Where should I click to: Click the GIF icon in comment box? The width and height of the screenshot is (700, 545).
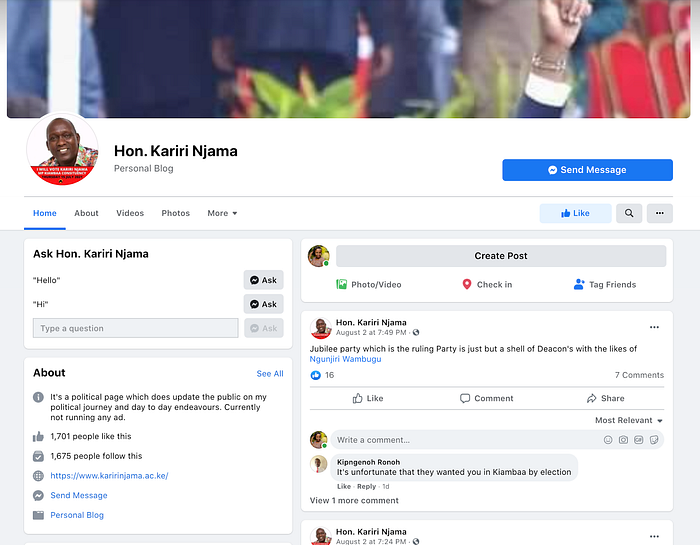(639, 440)
